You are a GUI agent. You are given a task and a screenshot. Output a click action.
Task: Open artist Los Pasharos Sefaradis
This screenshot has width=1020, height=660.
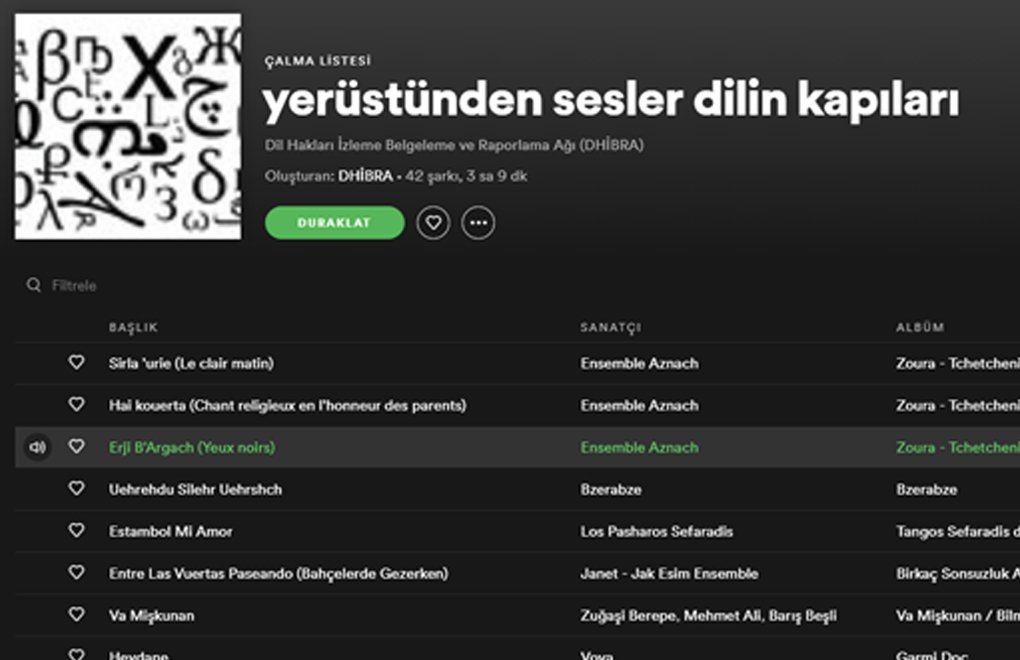656,532
